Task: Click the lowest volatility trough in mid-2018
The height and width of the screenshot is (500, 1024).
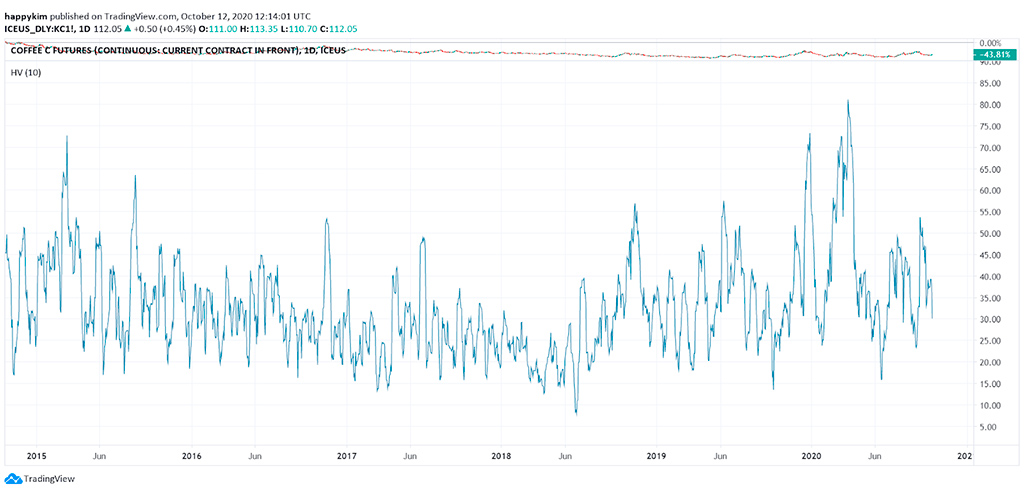Action: (576, 412)
